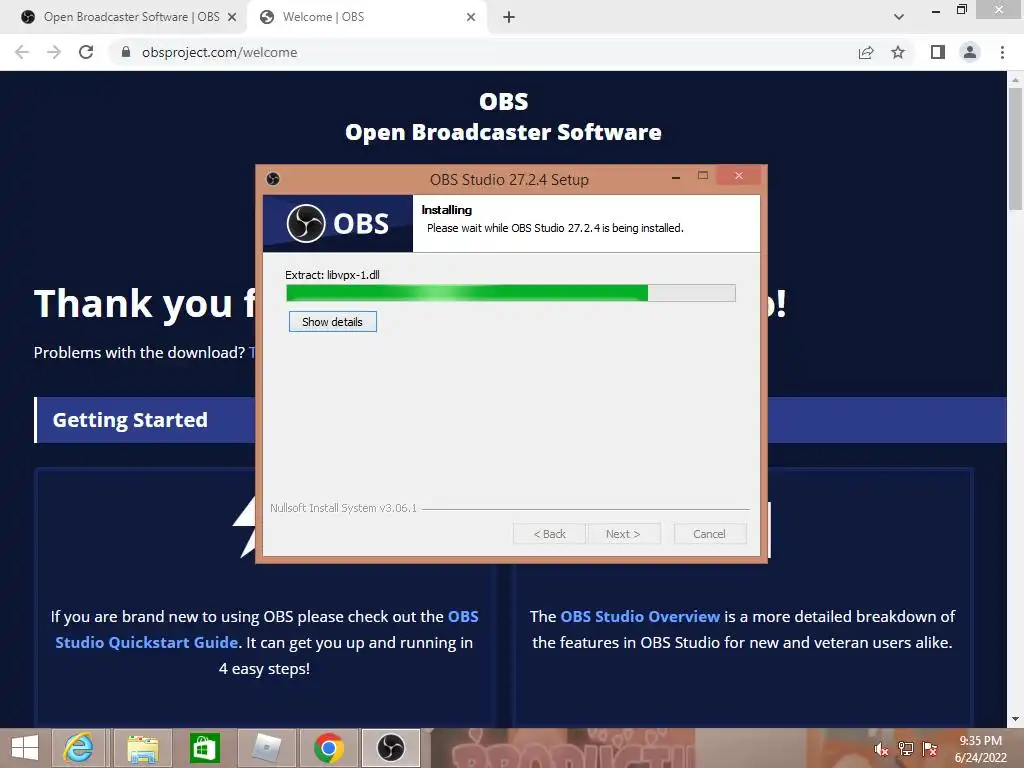Close the Open Broadcaster Software browser tab
Screen dimensions: 1024x768
(232, 17)
